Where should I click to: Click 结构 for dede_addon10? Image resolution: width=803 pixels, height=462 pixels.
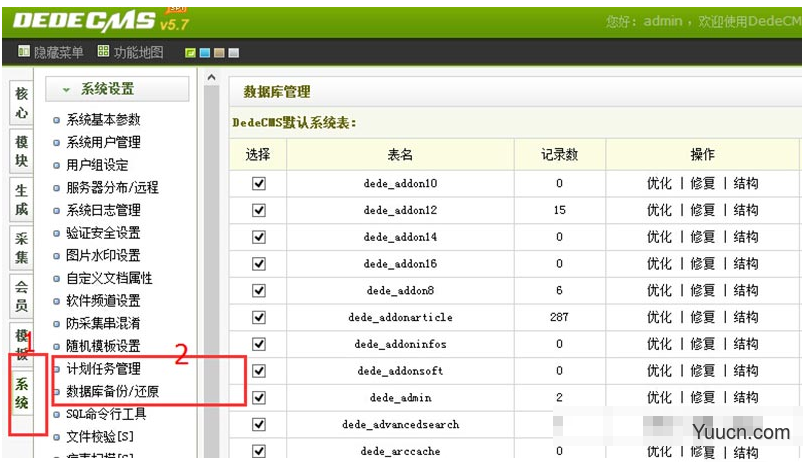pyautogui.click(x=746, y=183)
